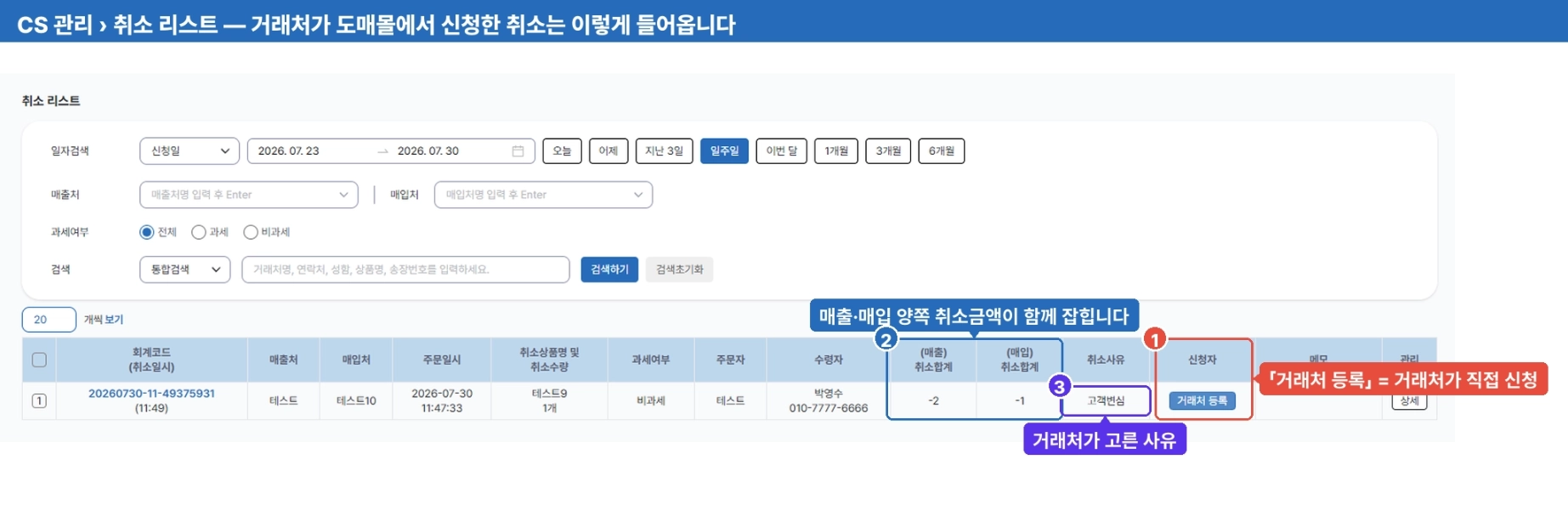Screen dimensions: 1568x522
Task: Open the 신청일 date type dropdown
Action: pyautogui.click(x=189, y=150)
